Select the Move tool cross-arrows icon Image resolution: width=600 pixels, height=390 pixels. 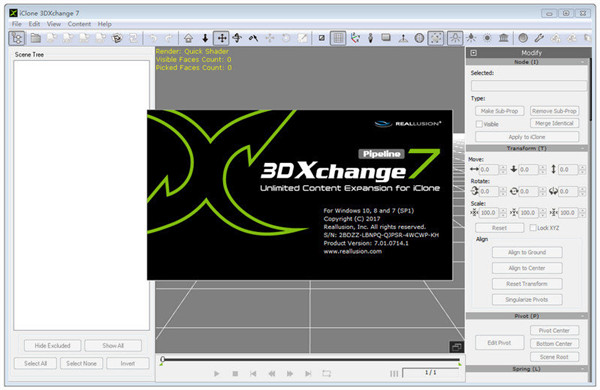coord(221,38)
